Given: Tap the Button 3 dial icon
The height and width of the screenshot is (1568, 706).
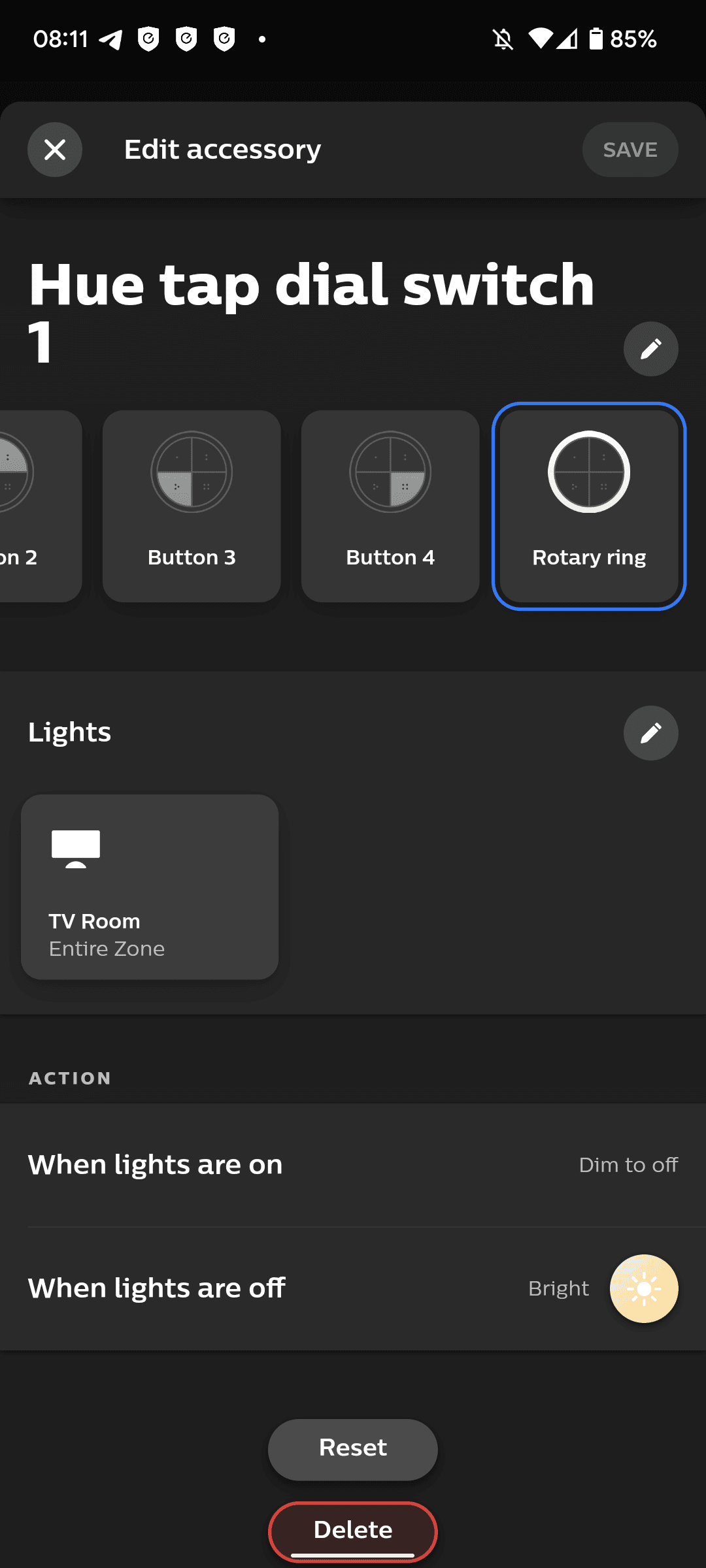Looking at the screenshot, I should point(192,472).
